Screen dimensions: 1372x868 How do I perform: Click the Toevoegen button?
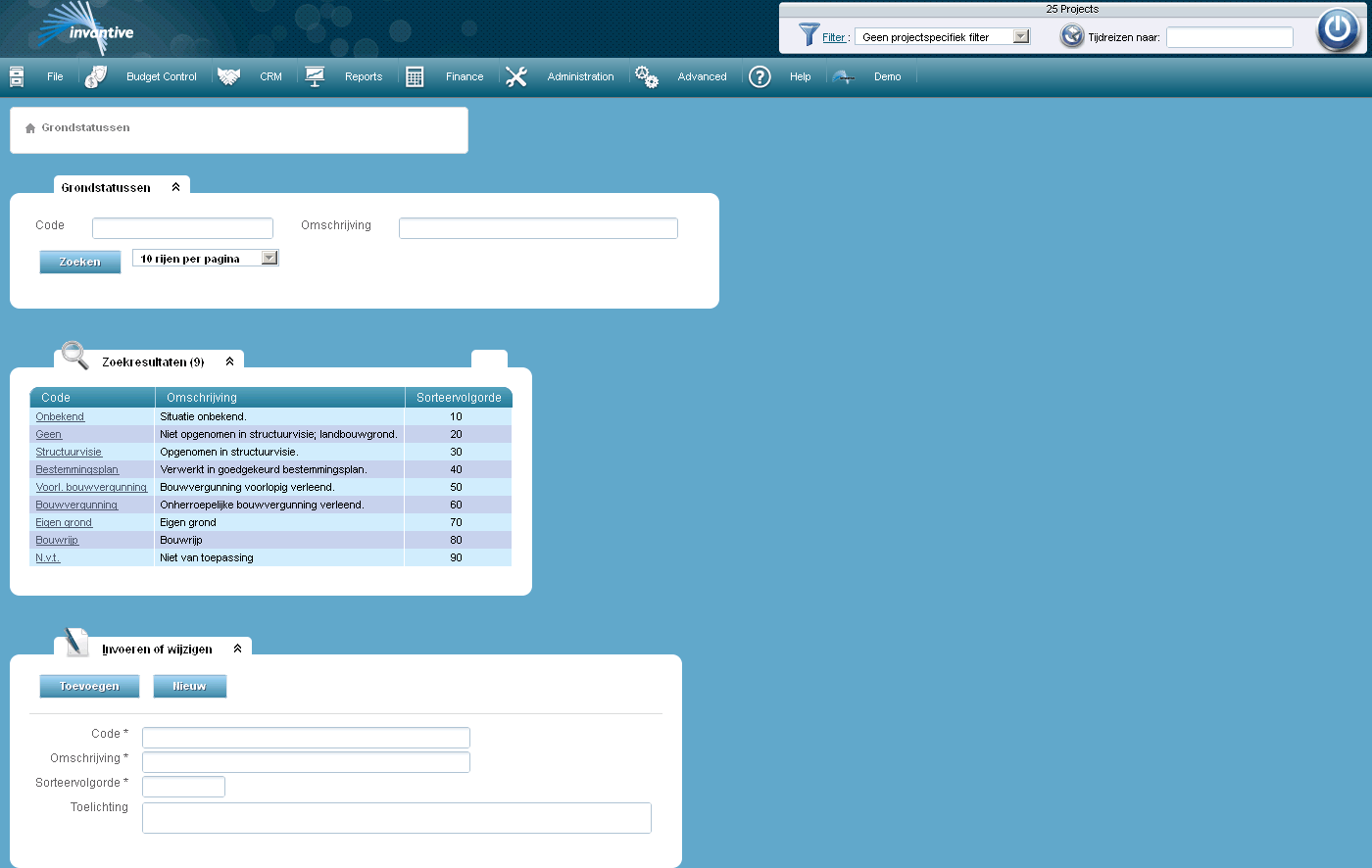pos(89,686)
